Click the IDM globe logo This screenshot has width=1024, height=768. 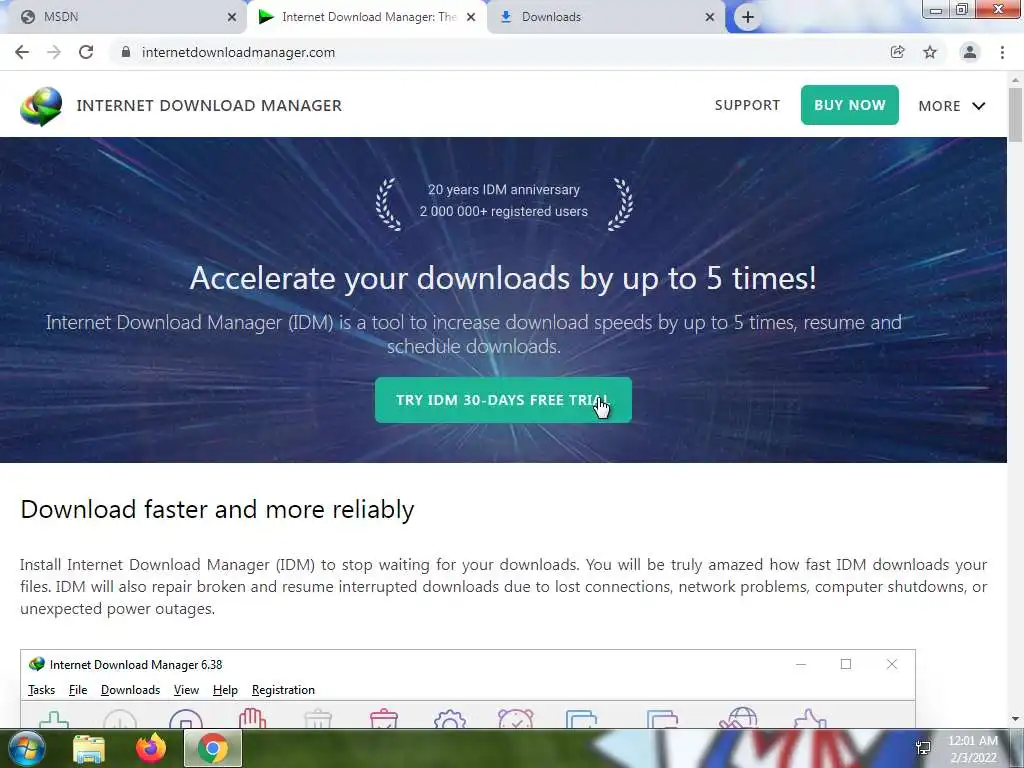click(41, 106)
